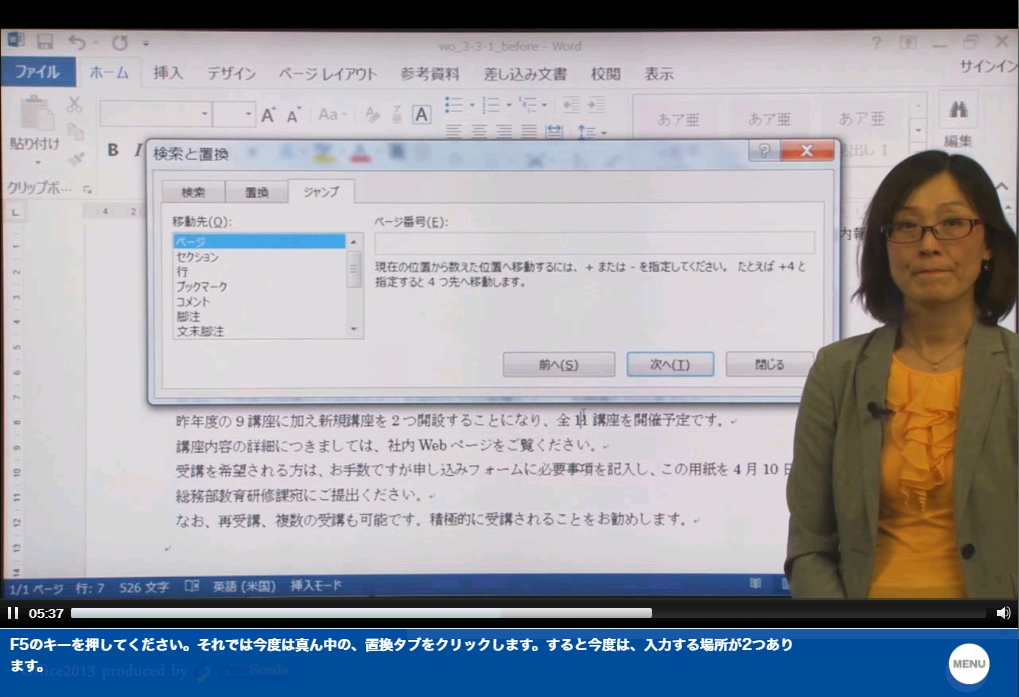This screenshot has width=1019, height=697.
Task: Open the クリップボー... dialog launcher
Action: pyautogui.click(x=87, y=190)
